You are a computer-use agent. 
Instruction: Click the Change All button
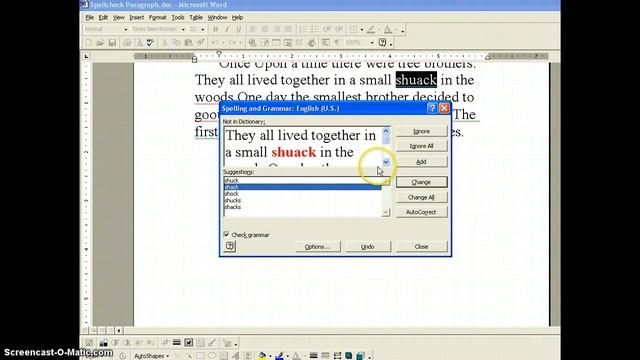coord(421,197)
